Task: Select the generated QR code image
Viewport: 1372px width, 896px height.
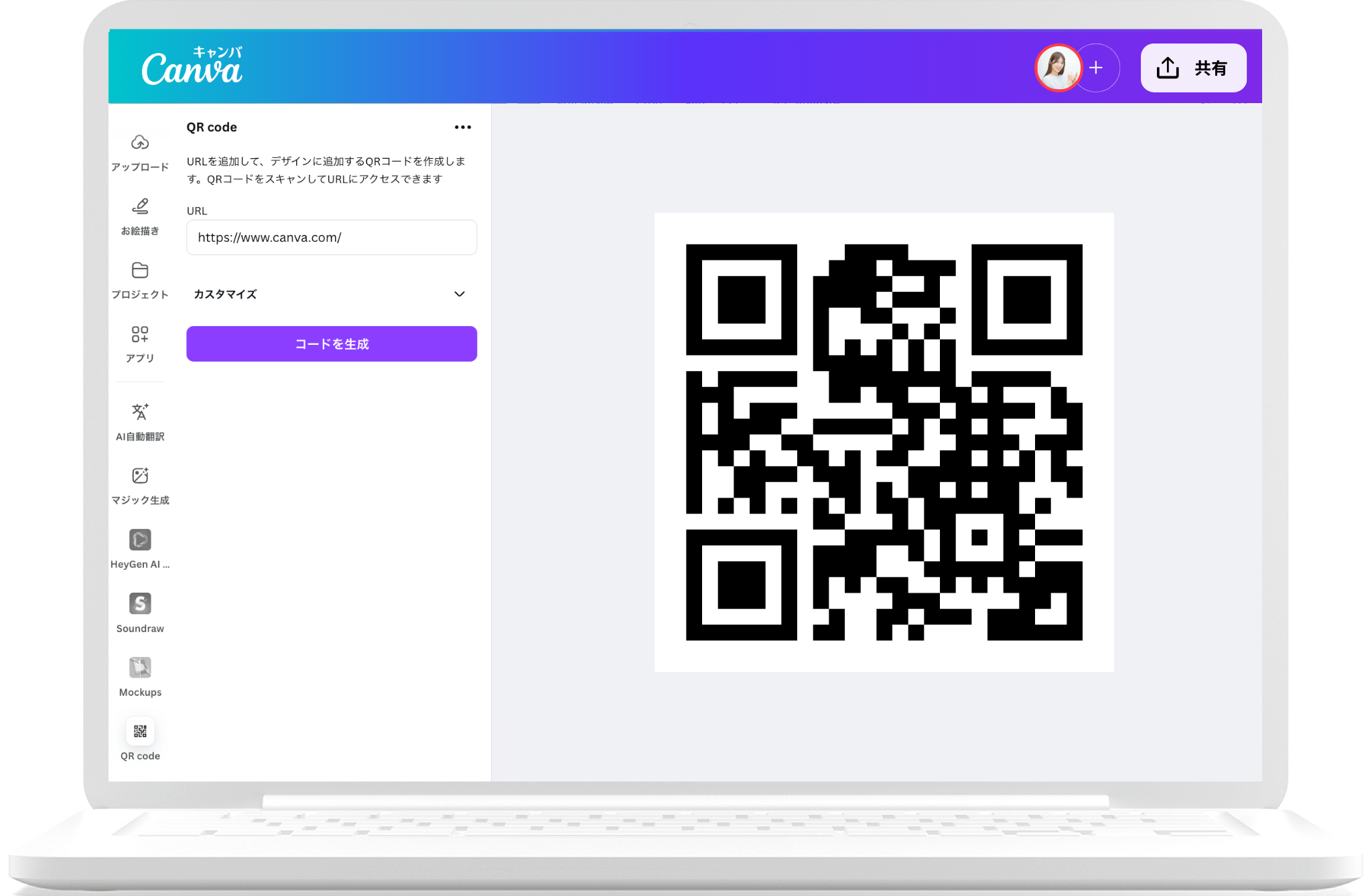Action: (884, 442)
